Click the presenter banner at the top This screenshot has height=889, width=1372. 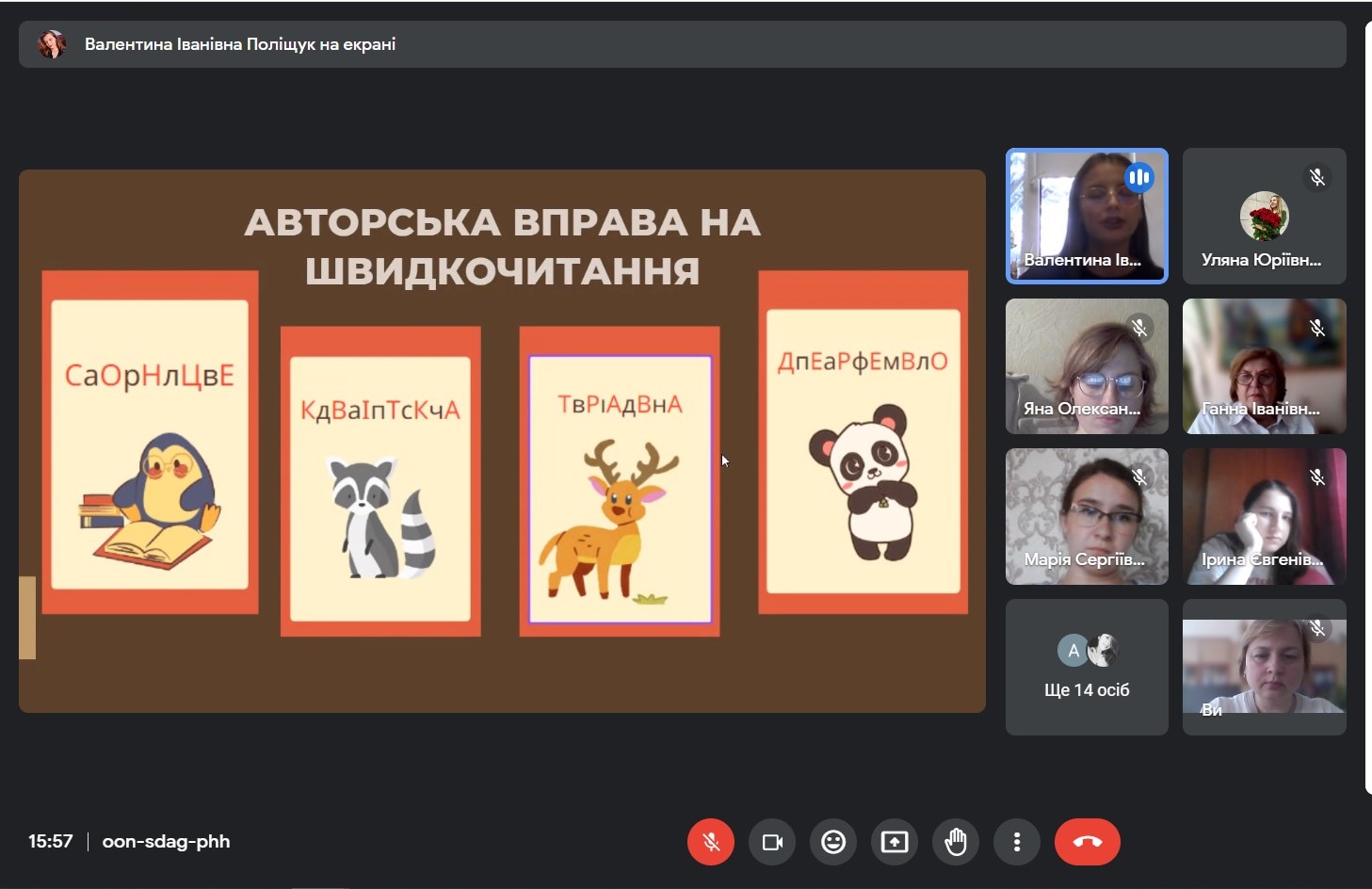[x=682, y=44]
